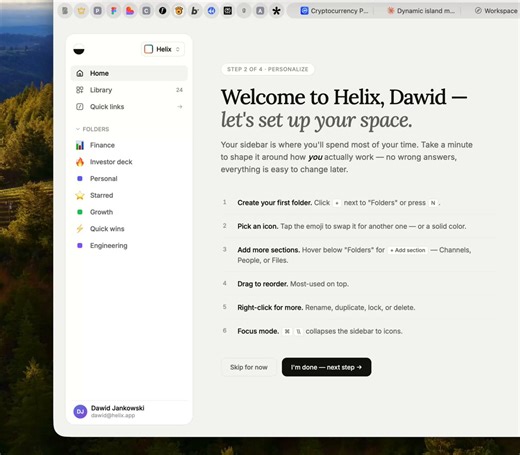The height and width of the screenshot is (455, 520).
Task: Collapse the FOLDERS section chevron
Action: click(78, 129)
